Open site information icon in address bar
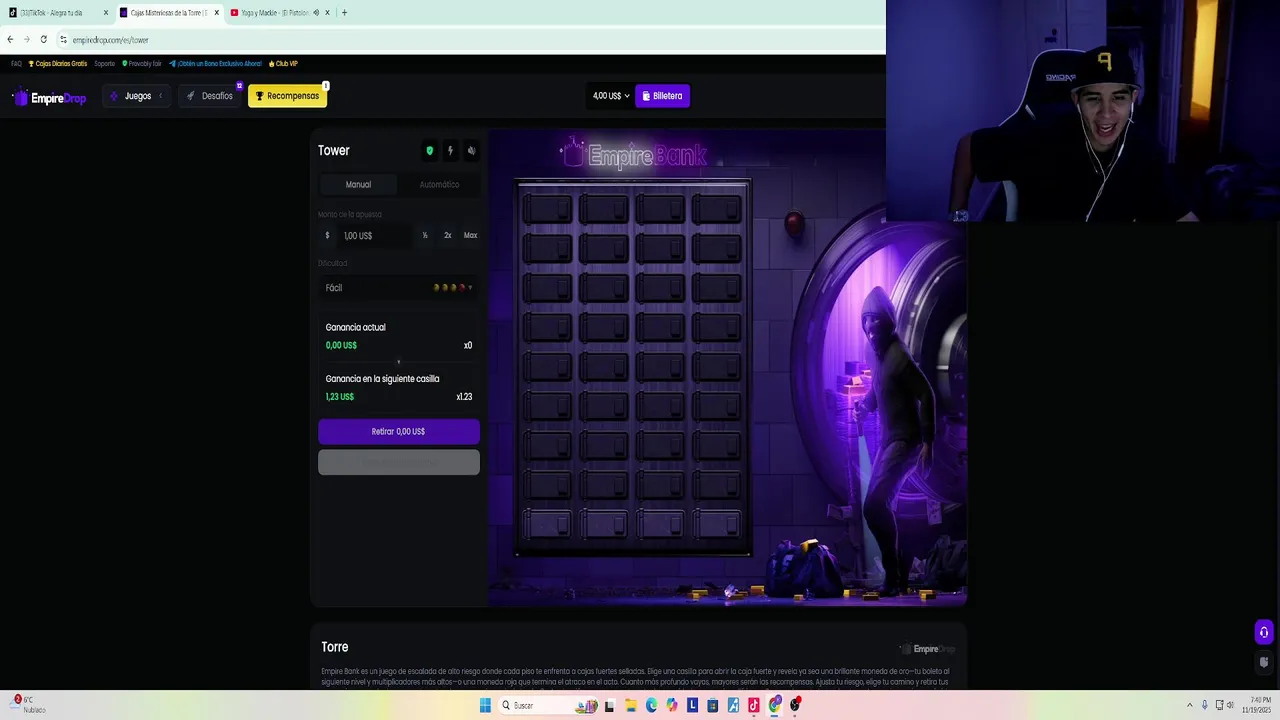The width and height of the screenshot is (1280, 720). point(63,40)
